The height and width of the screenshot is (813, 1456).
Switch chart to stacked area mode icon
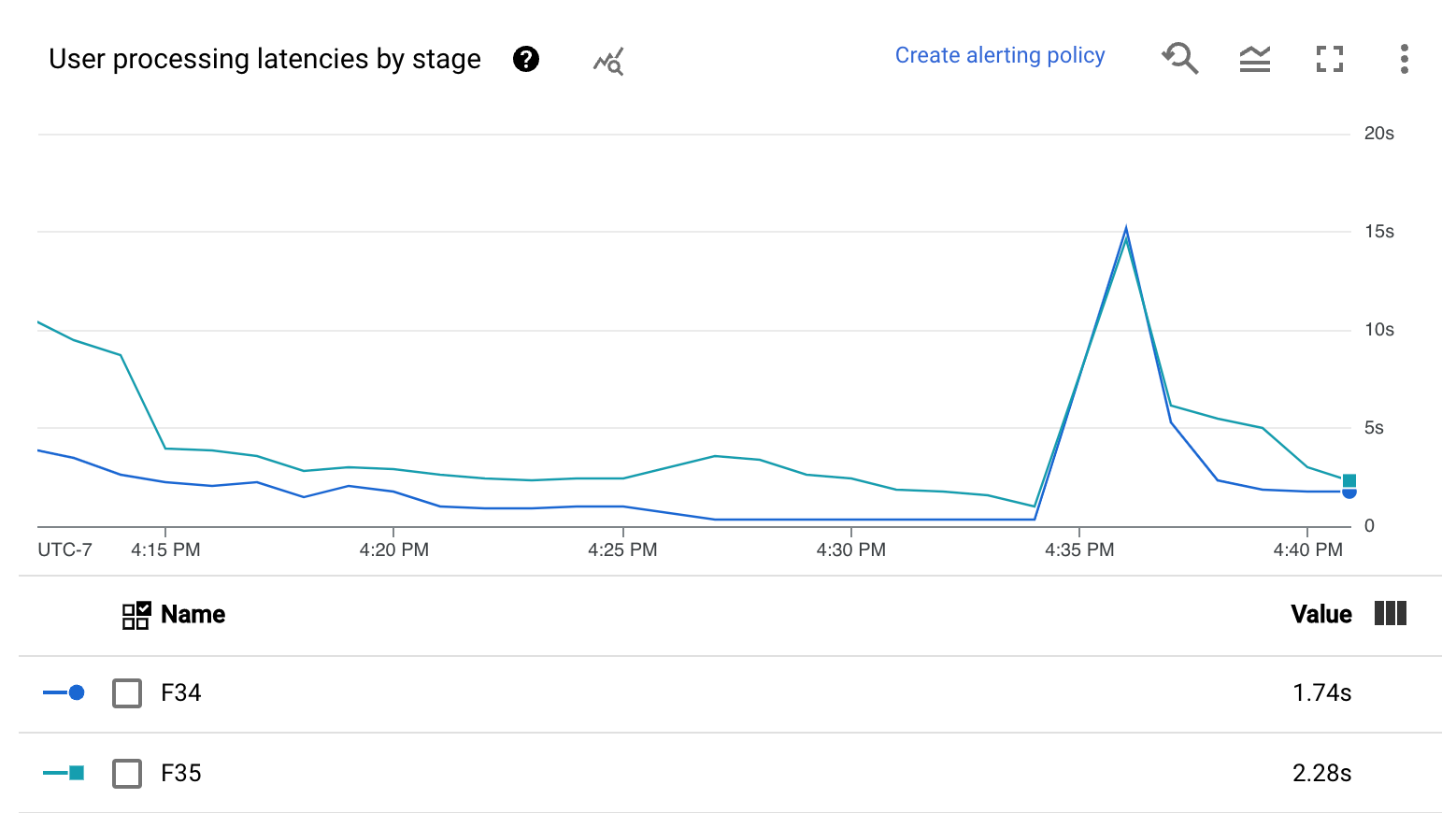click(x=1254, y=59)
